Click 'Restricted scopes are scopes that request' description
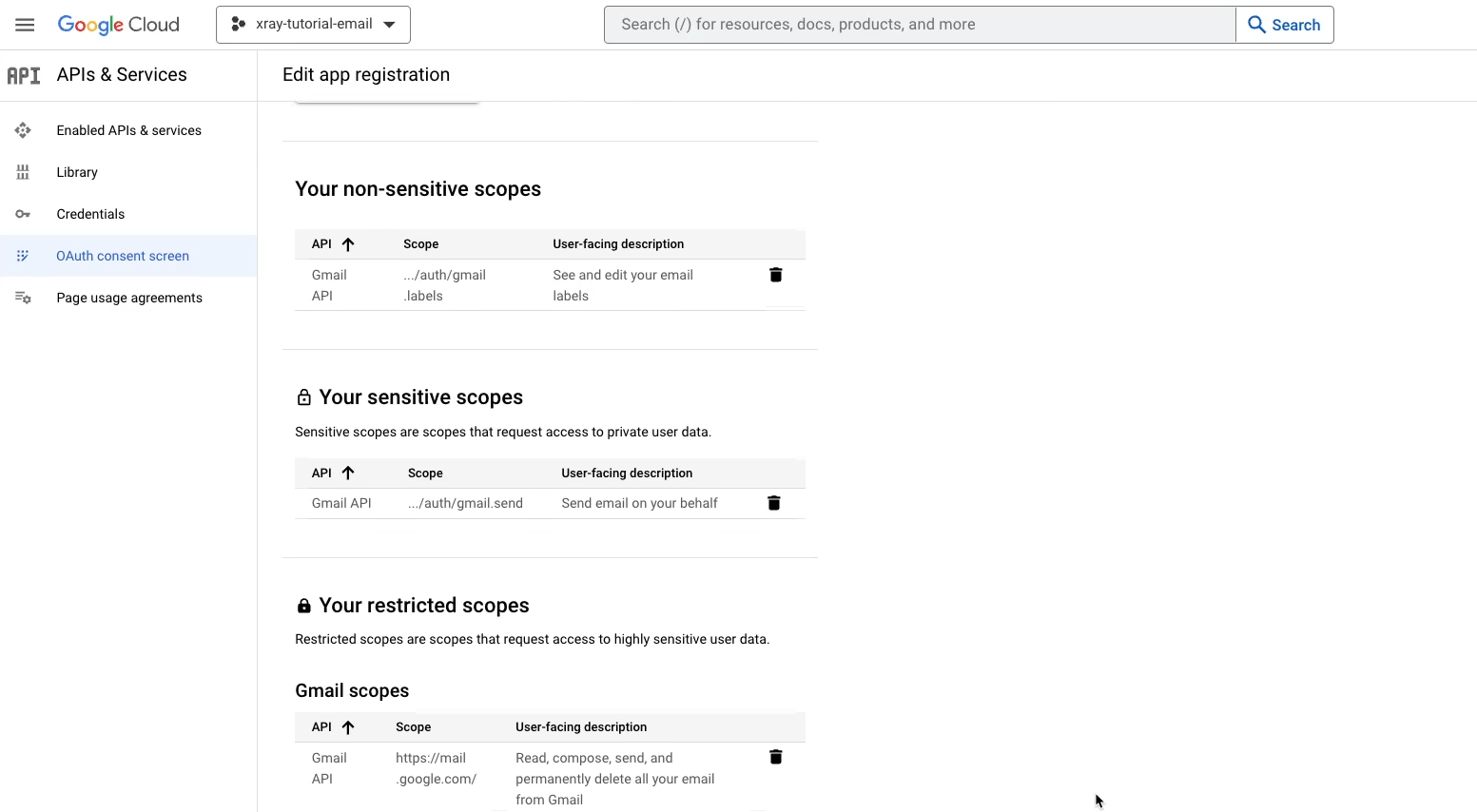The image size is (1477, 812). pos(533,639)
